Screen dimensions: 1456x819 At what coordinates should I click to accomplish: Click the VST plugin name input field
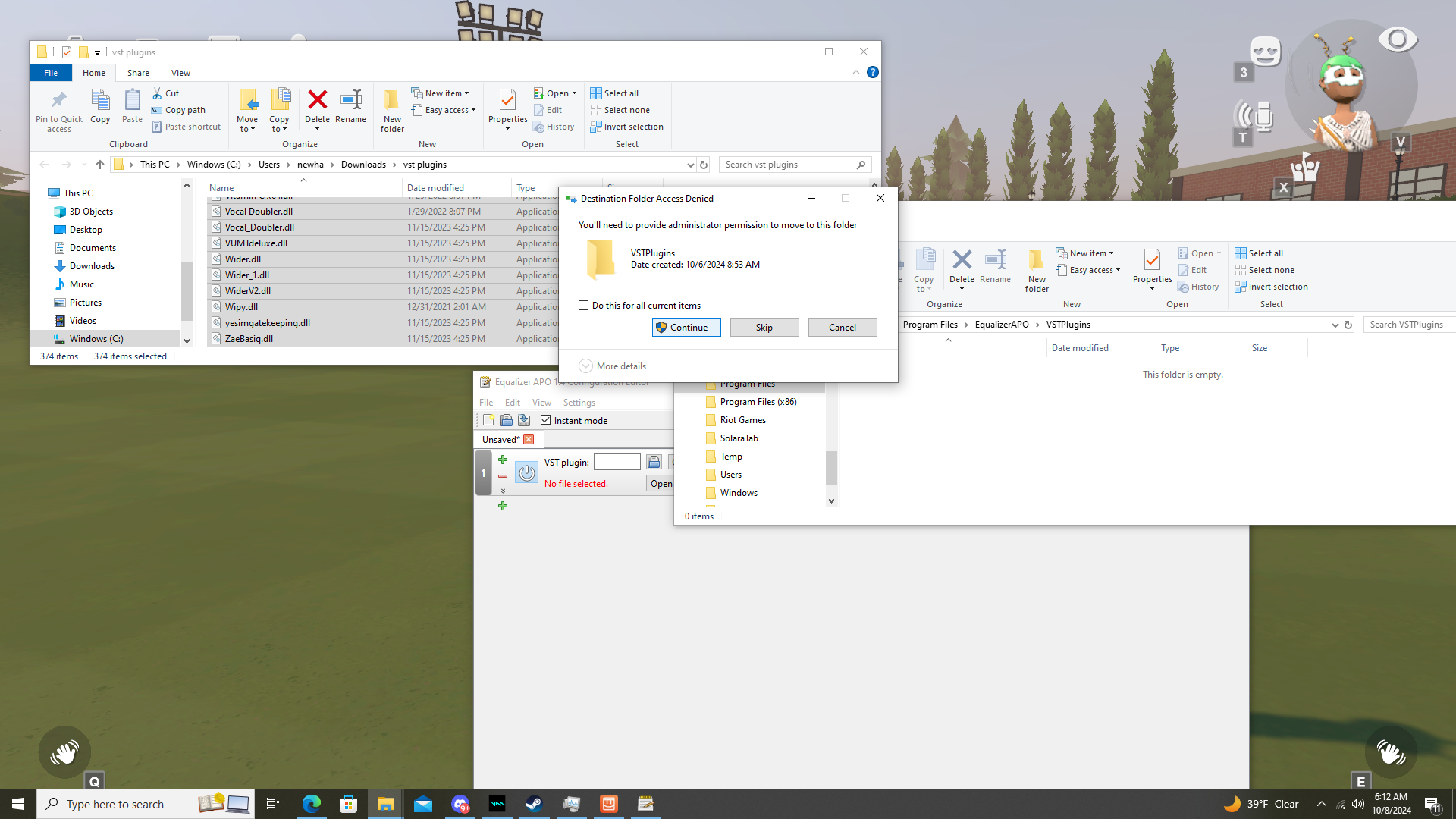point(617,462)
